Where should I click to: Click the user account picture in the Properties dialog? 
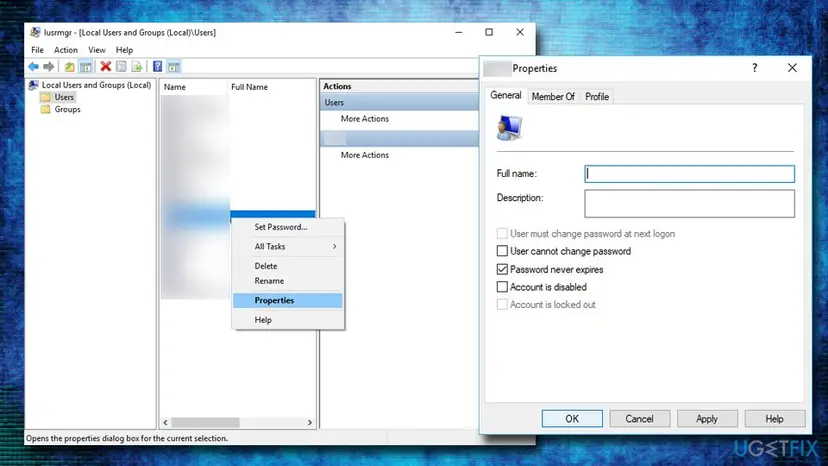(509, 127)
